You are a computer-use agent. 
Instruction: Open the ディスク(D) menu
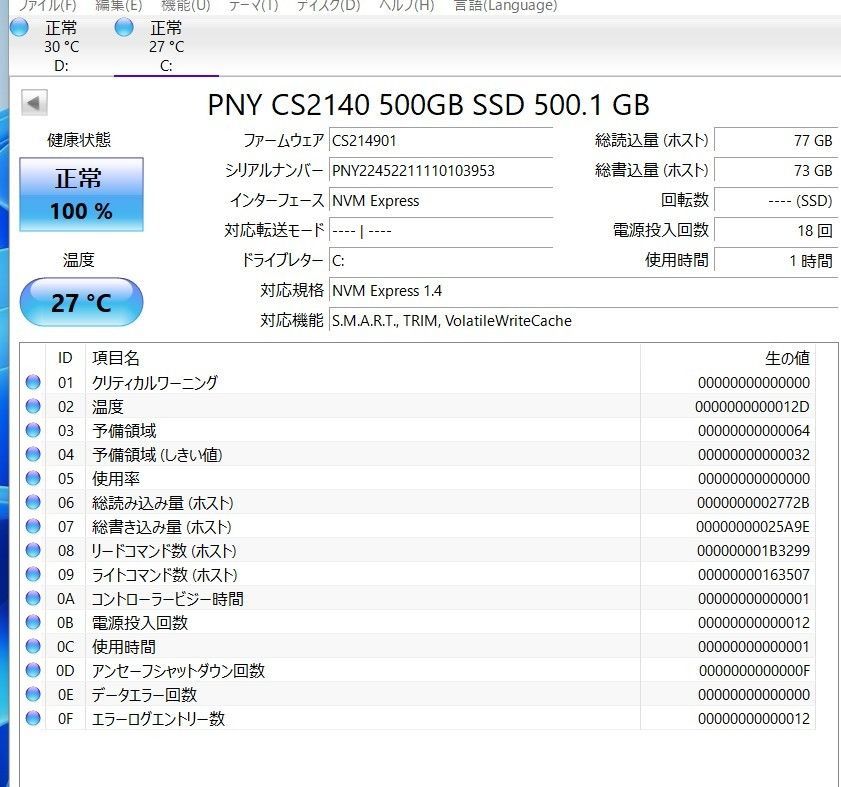tap(328, 6)
